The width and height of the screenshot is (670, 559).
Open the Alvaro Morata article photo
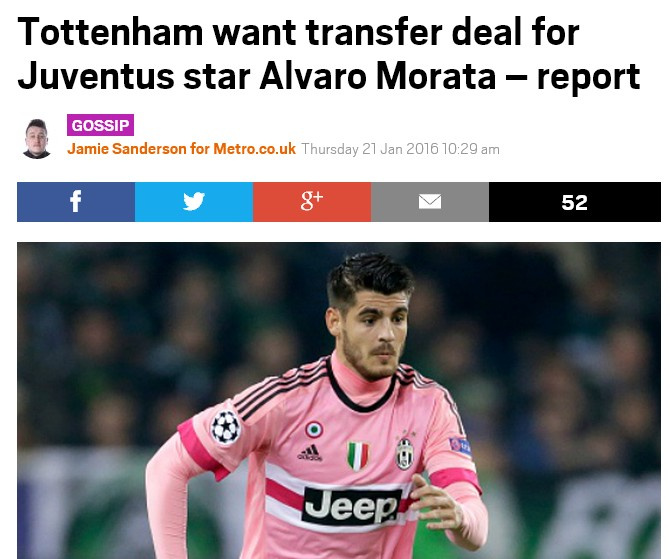coord(339,400)
